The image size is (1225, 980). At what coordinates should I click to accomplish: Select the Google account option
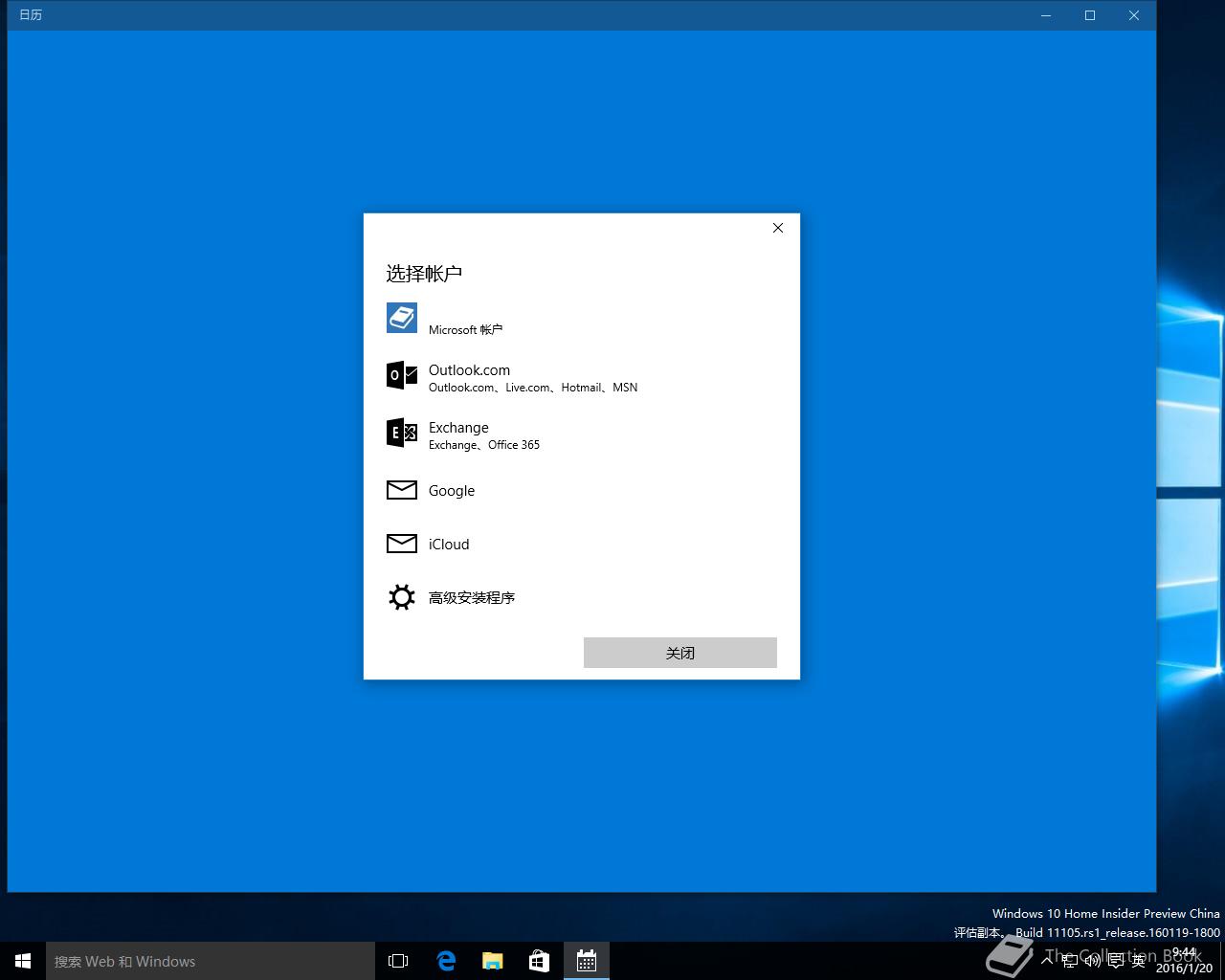[x=581, y=490]
